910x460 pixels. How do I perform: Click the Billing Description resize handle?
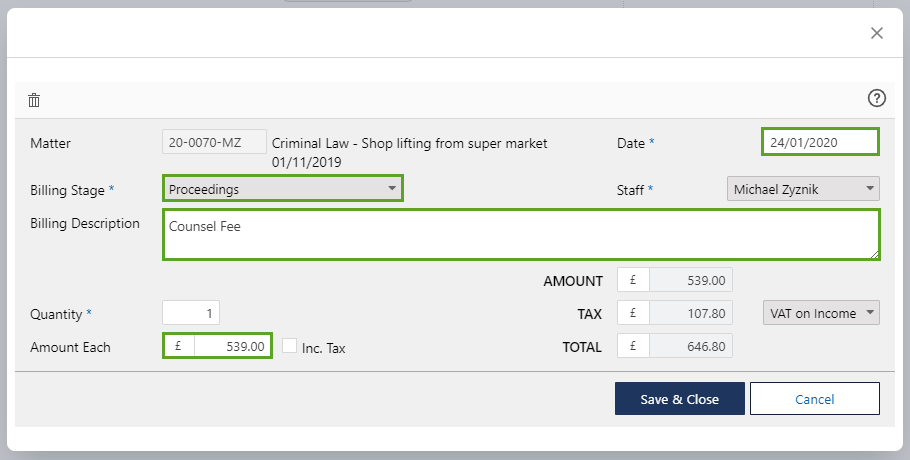coord(874,254)
